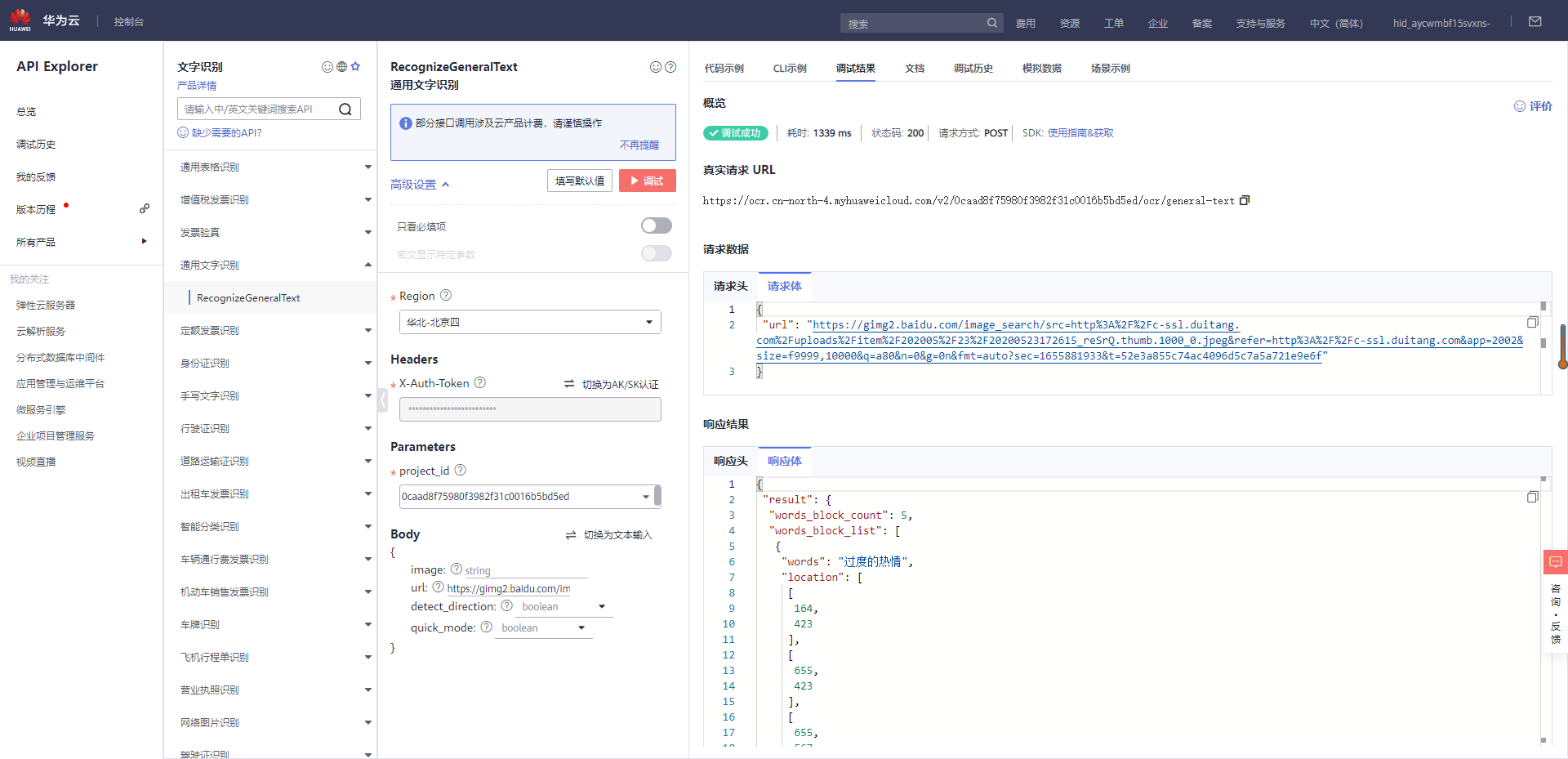Click the help icon next to image field
This screenshot has width=1568, height=759.
tap(457, 569)
